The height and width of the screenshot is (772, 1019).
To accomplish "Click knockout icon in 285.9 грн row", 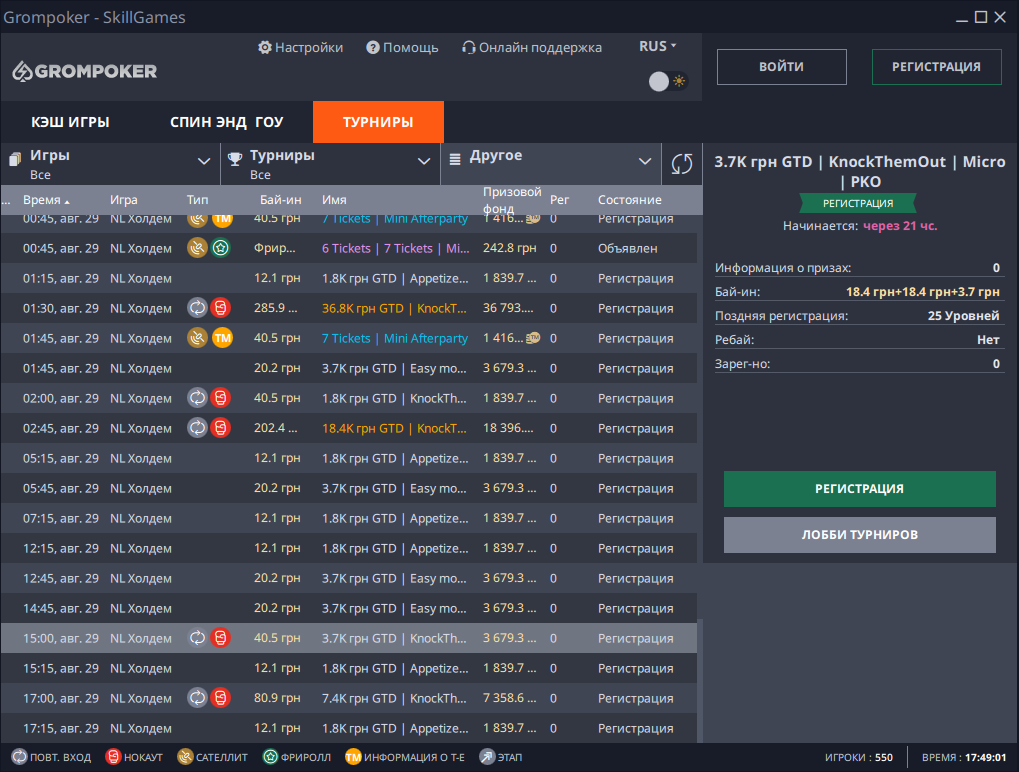I will pos(221,308).
